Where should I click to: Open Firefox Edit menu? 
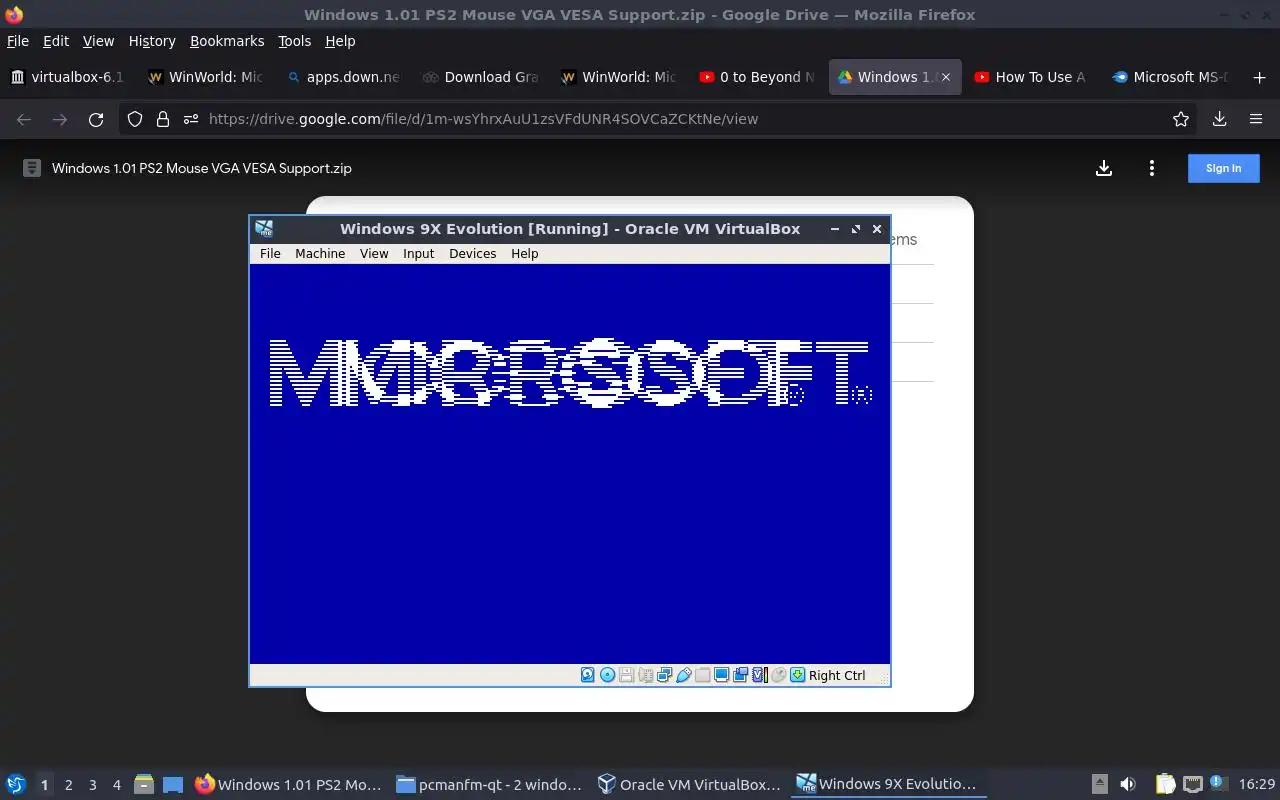coord(55,41)
